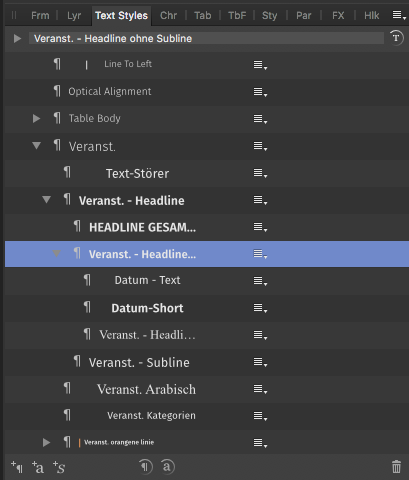This screenshot has height=480, width=409.
Task: Expand the Table Body style group
Action: [36, 118]
